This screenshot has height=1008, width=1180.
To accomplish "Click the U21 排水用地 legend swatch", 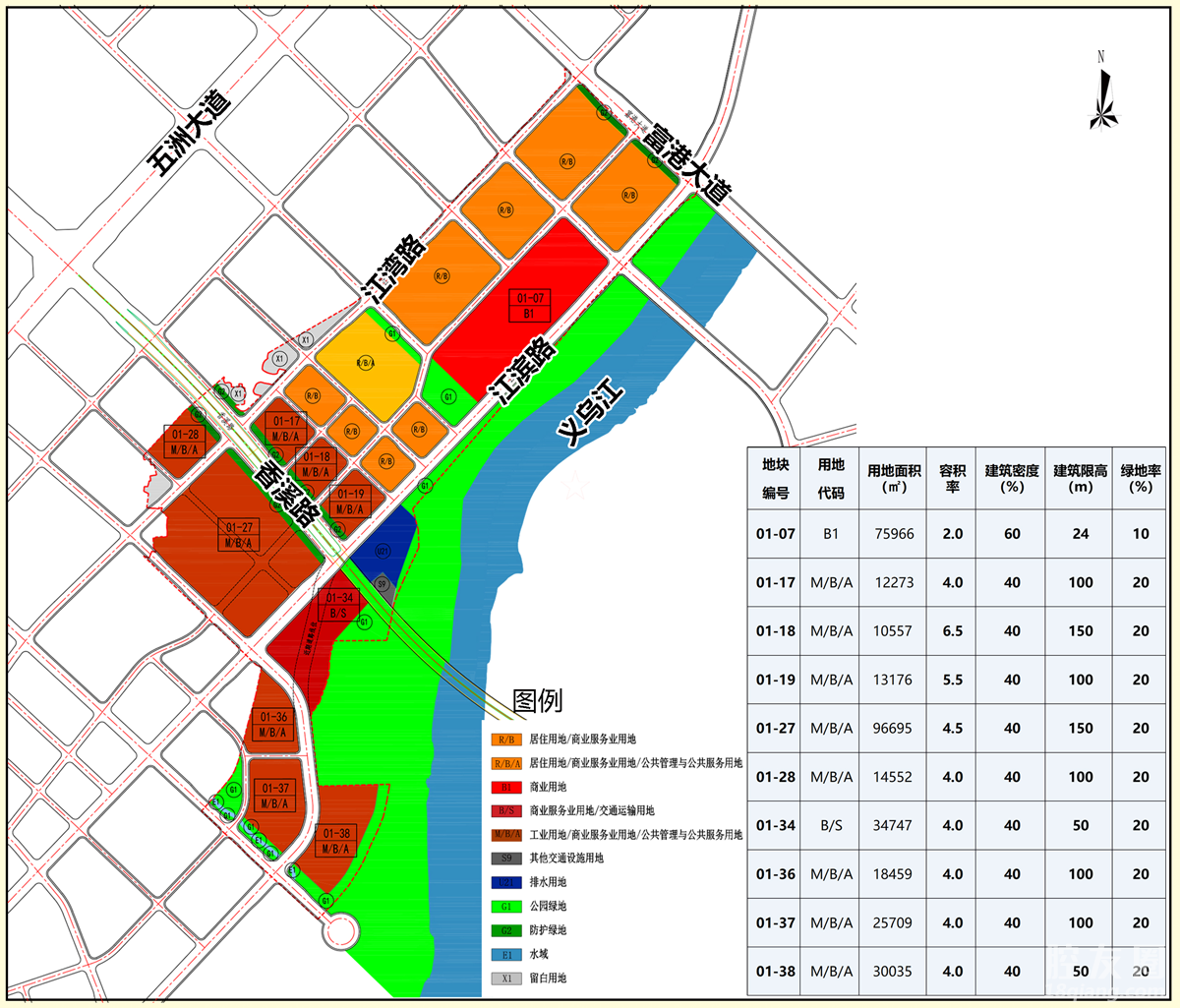I will pos(506,882).
